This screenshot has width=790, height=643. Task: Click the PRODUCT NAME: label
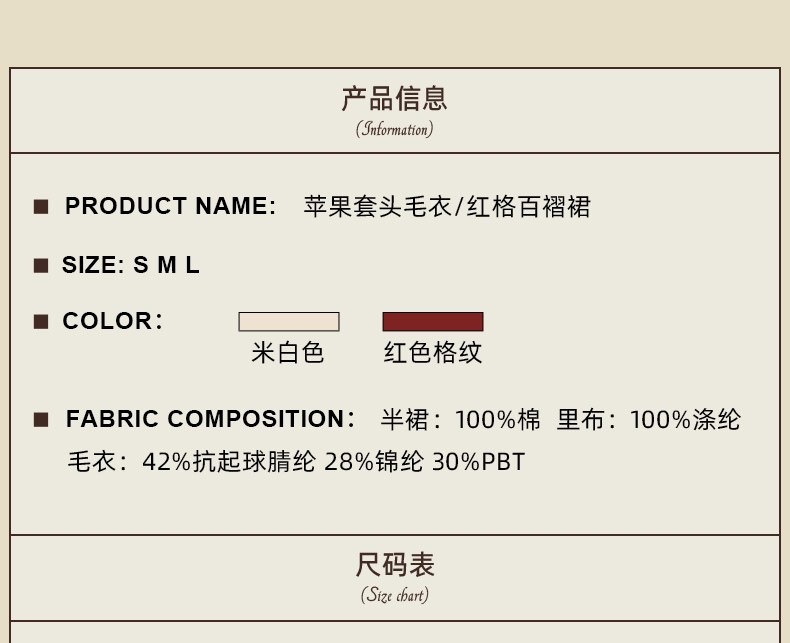[x=170, y=206]
